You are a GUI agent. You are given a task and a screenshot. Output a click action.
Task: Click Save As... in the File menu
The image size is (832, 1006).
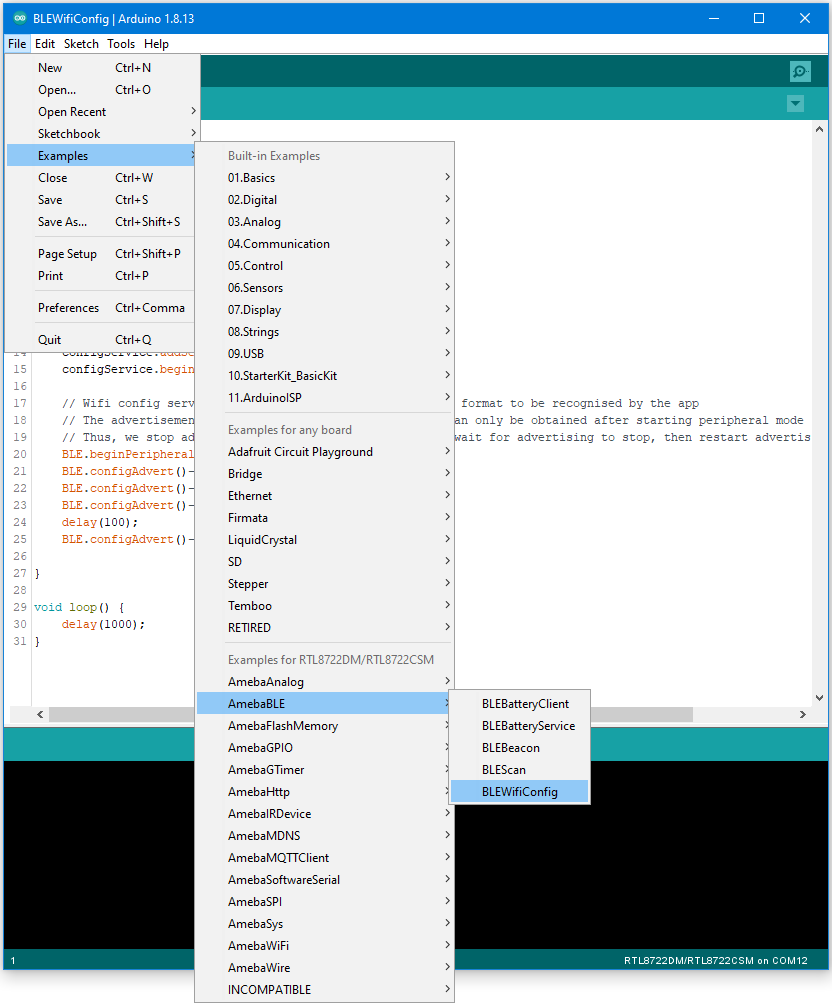pyautogui.click(x=62, y=221)
